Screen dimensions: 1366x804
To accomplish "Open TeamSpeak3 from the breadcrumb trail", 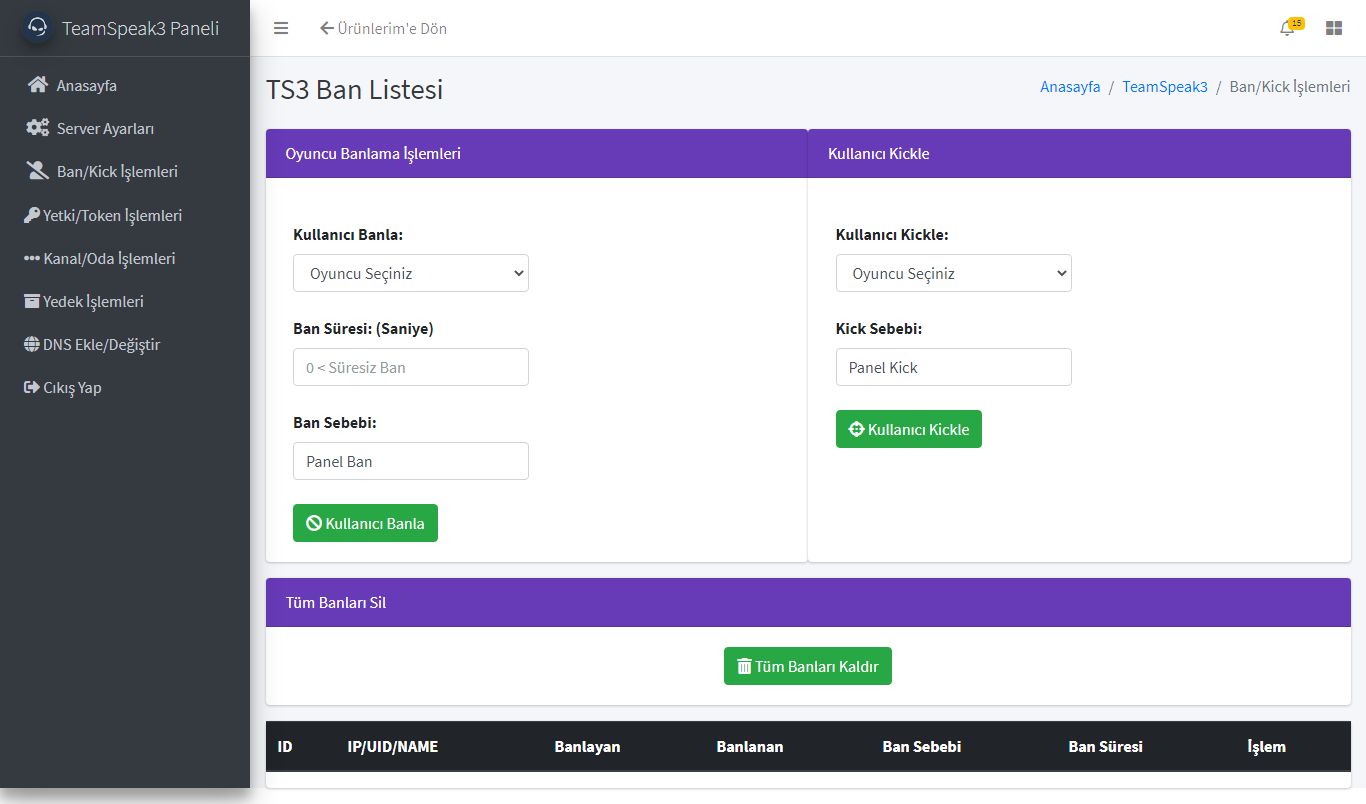I will click(1165, 87).
